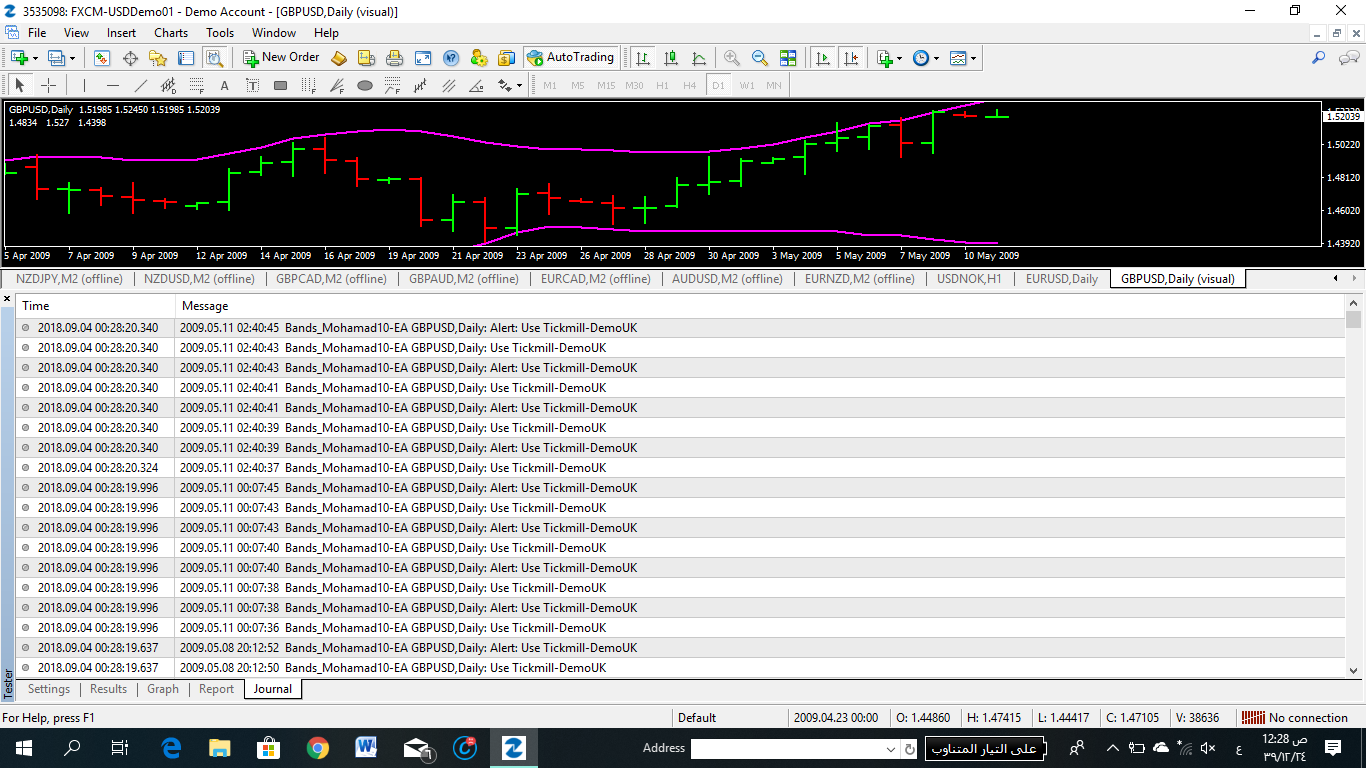Pick the Text label (A) tool
The height and width of the screenshot is (768, 1366).
[224, 85]
